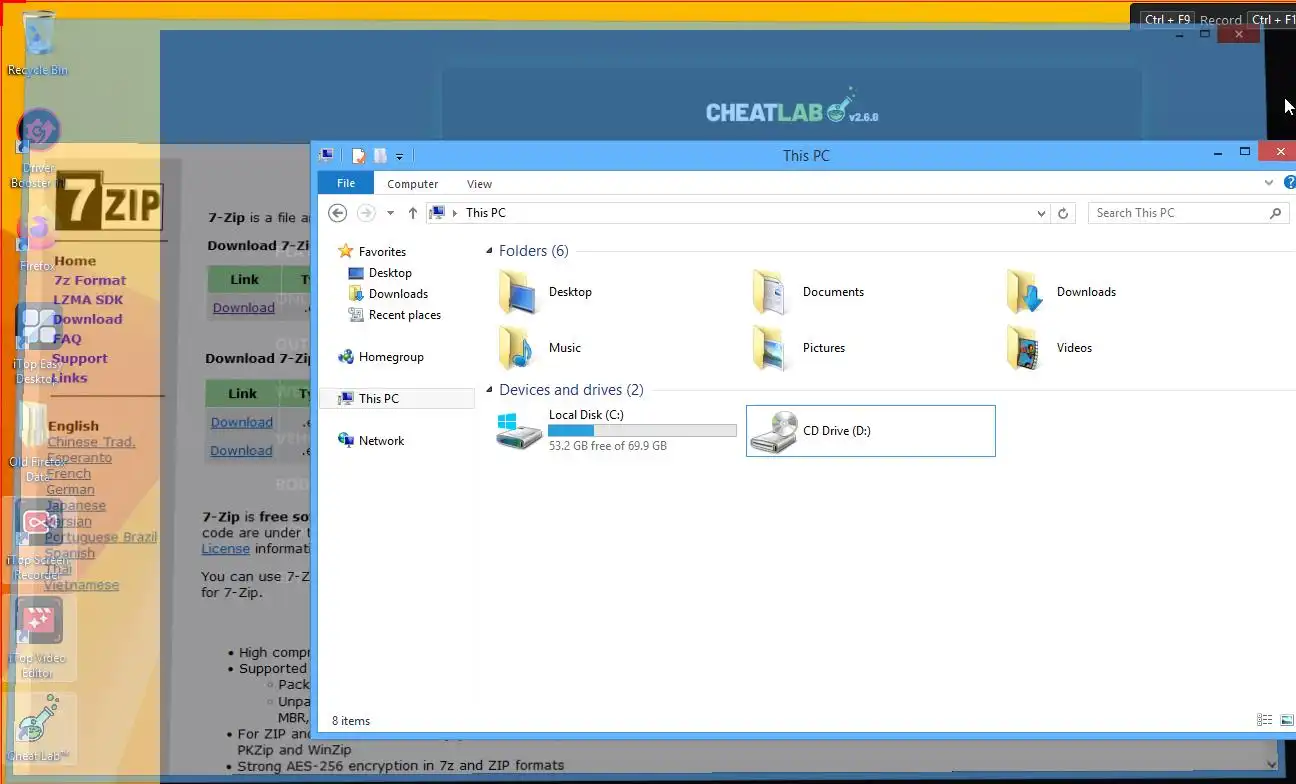The height and width of the screenshot is (784, 1296).
Task: Switch 7-Zip page language to German
Action: pyautogui.click(x=70, y=490)
